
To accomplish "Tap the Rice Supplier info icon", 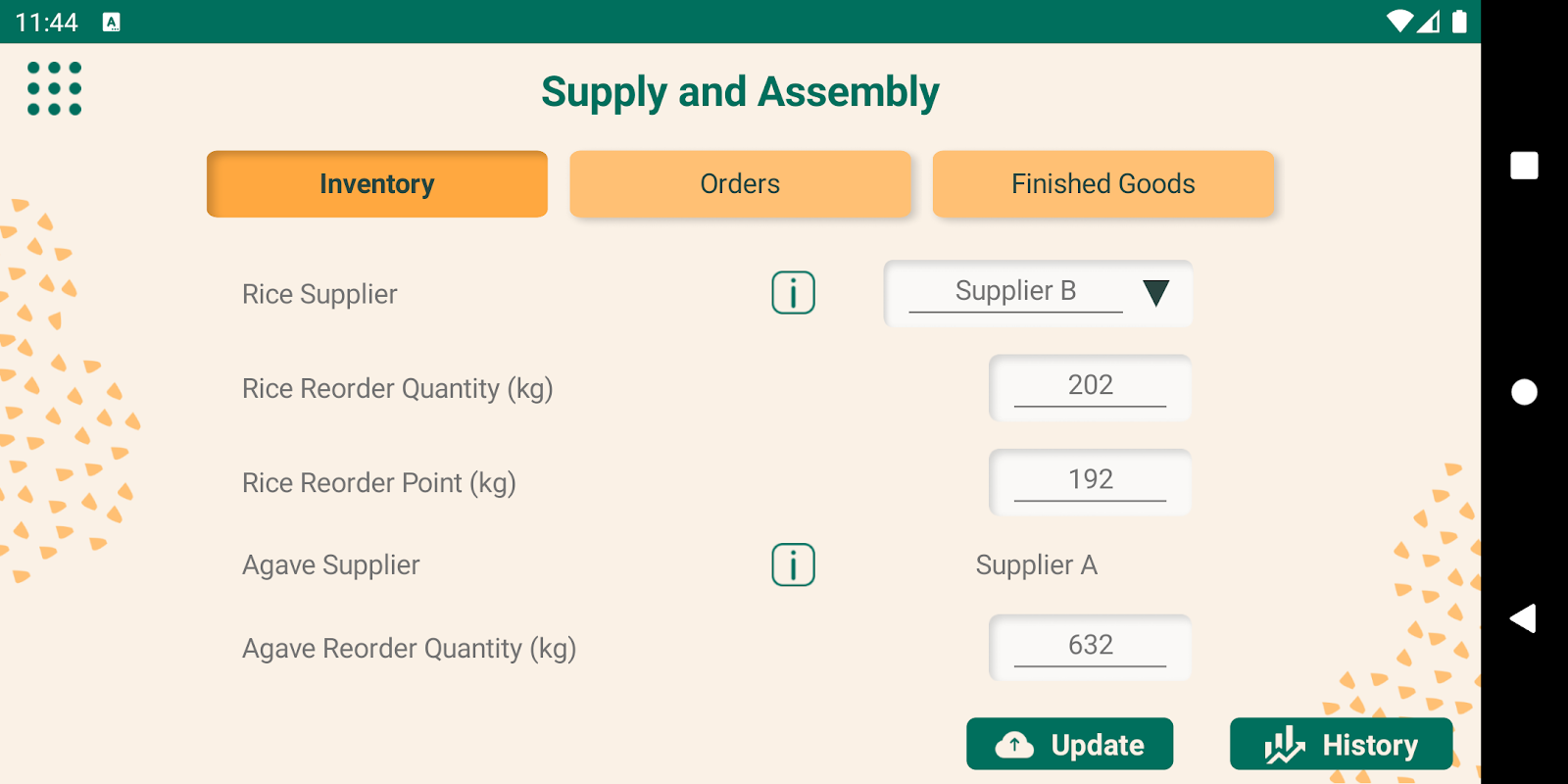I will click(x=793, y=293).
